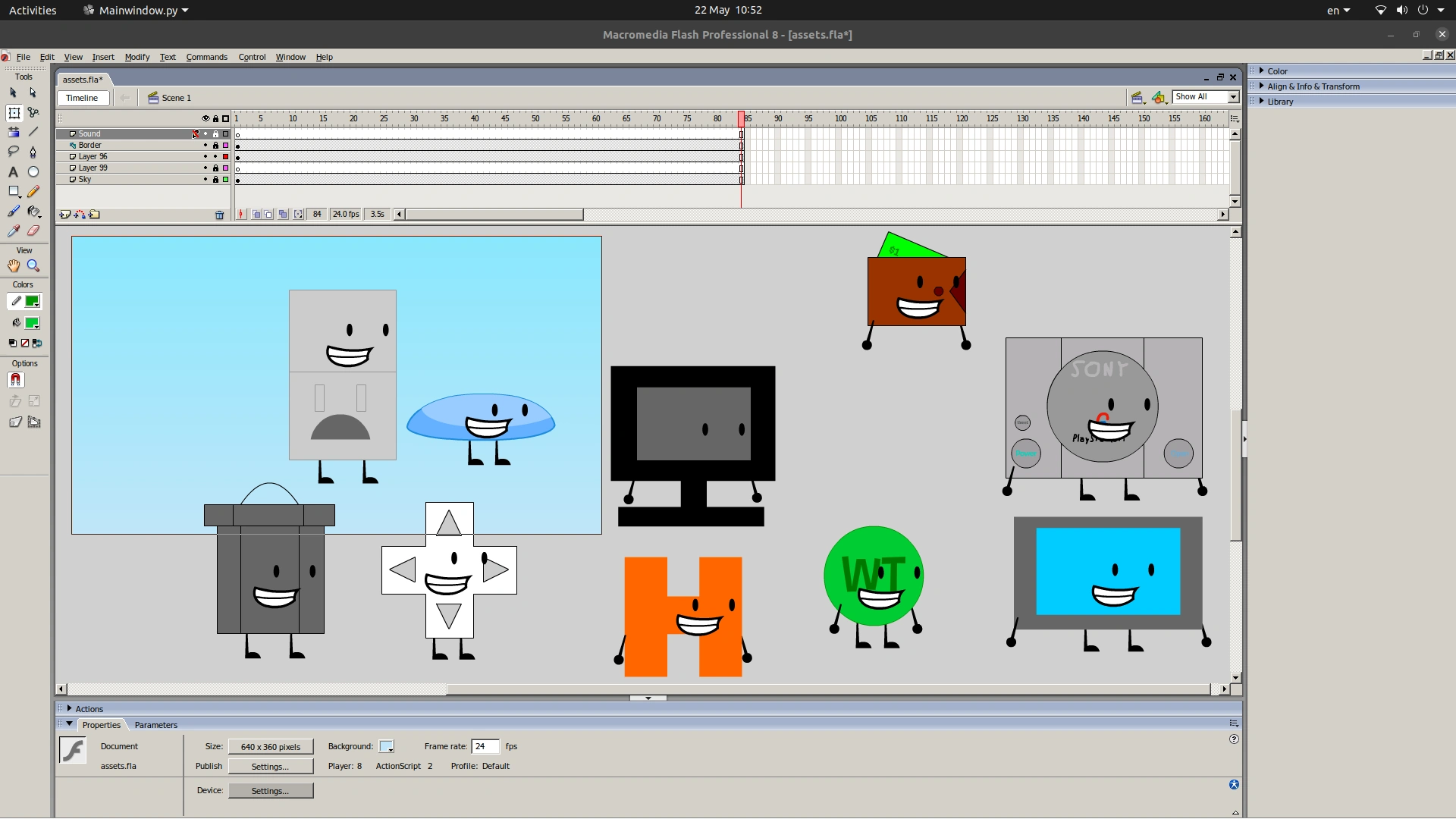
Task: Expand the Library panel
Action: point(1282,101)
